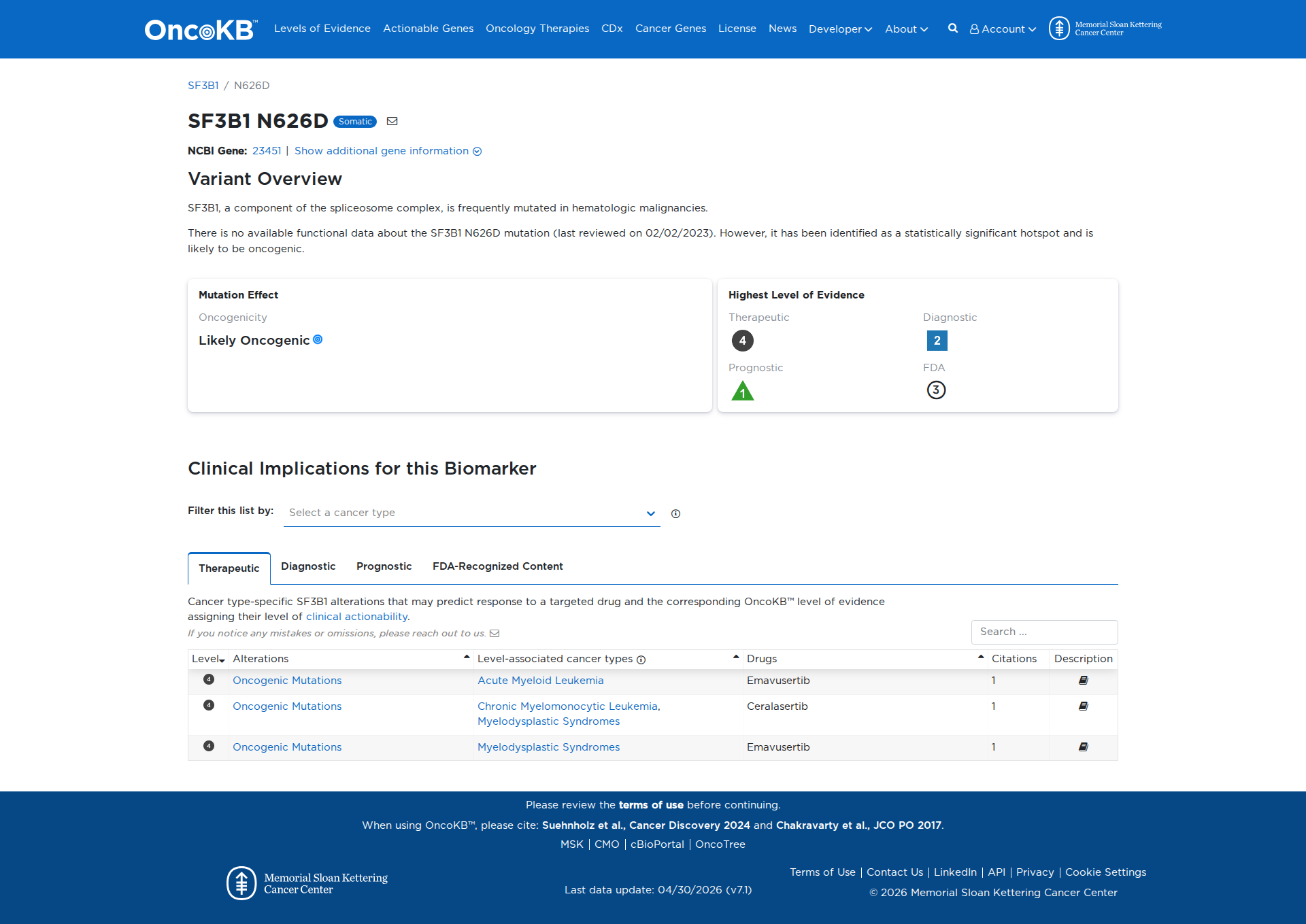Open Chakravarty et al. JCO PO citation

point(858,825)
